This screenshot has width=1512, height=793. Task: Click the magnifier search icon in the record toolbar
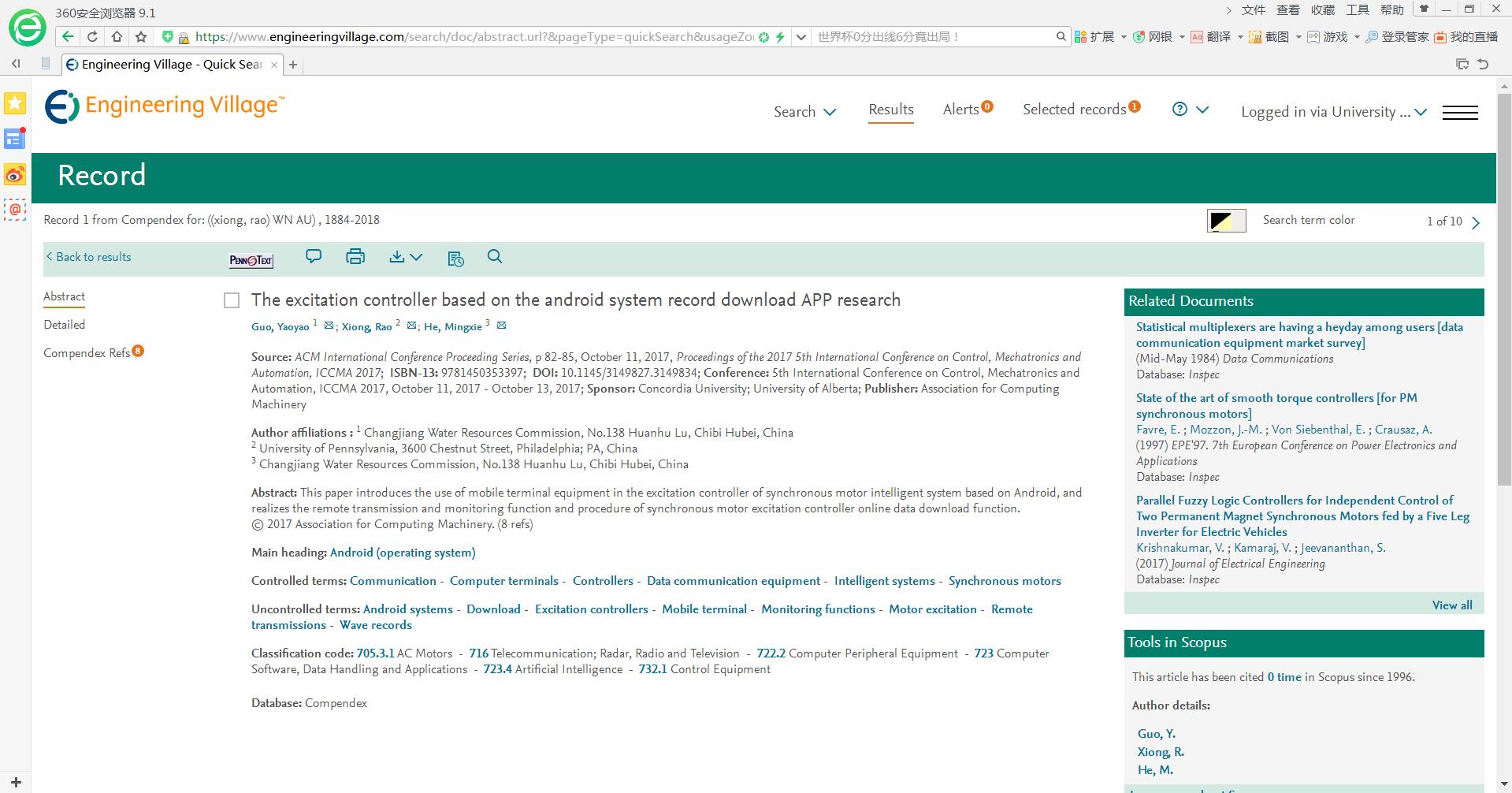495,257
